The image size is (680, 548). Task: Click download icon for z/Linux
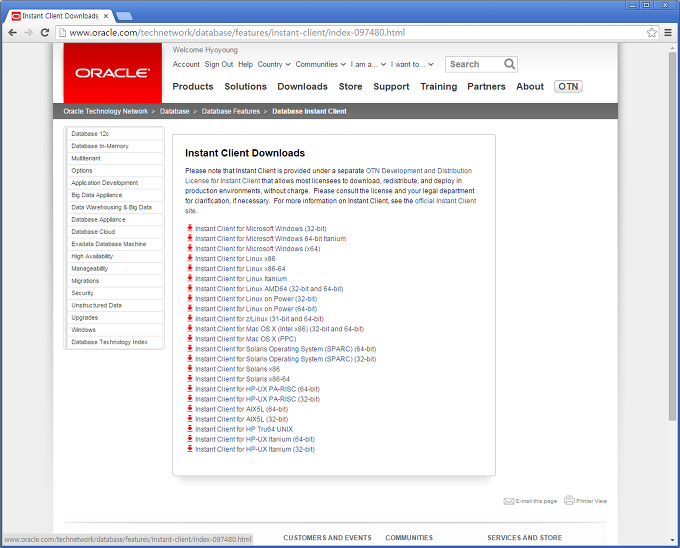point(190,318)
